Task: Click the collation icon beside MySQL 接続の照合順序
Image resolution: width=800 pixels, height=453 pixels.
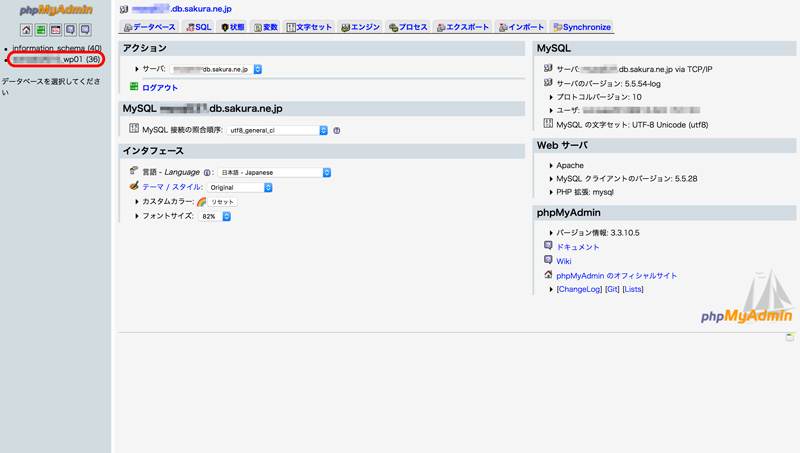Action: coord(134,129)
